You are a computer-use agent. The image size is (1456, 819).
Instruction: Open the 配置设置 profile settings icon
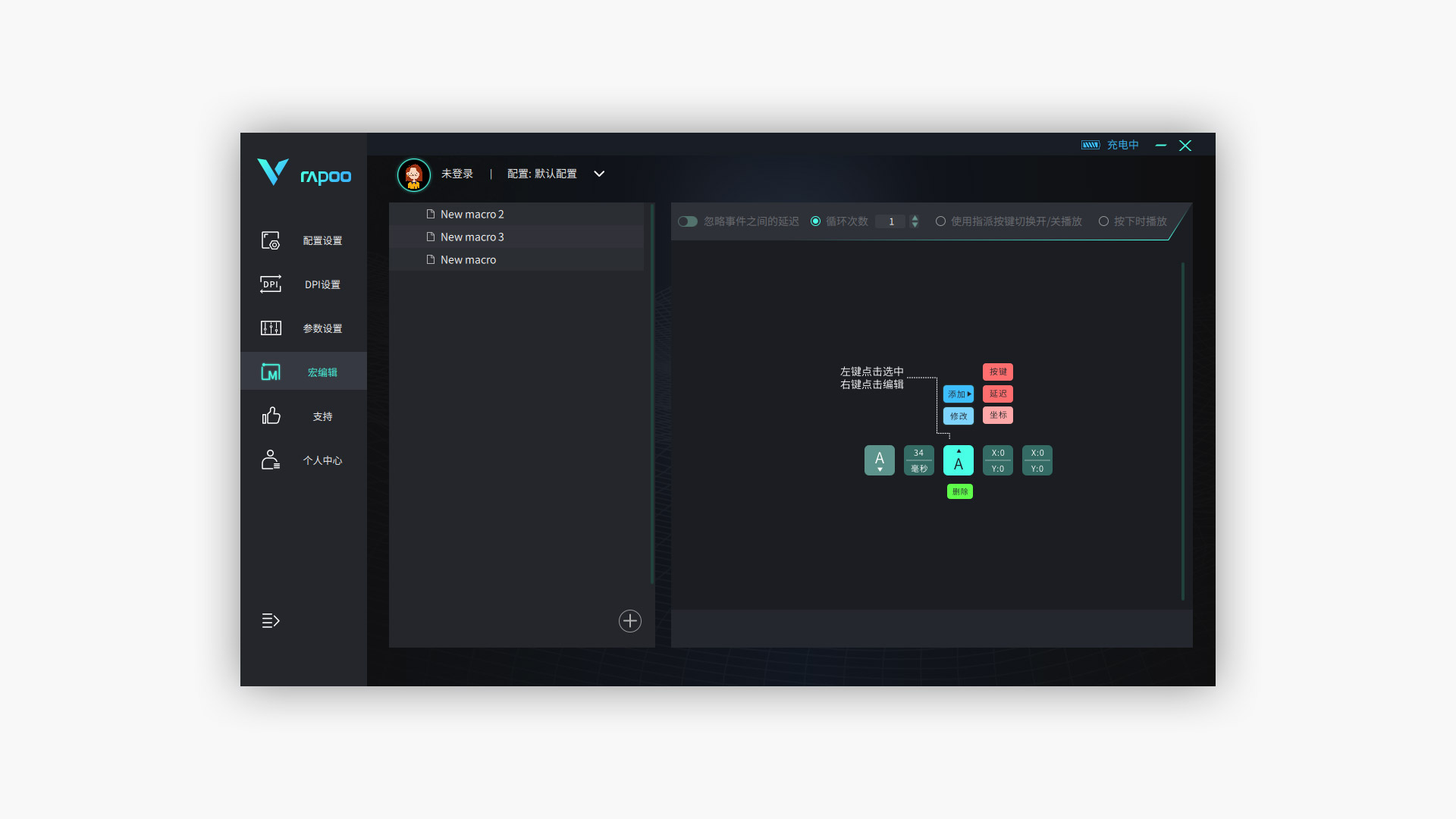click(271, 240)
